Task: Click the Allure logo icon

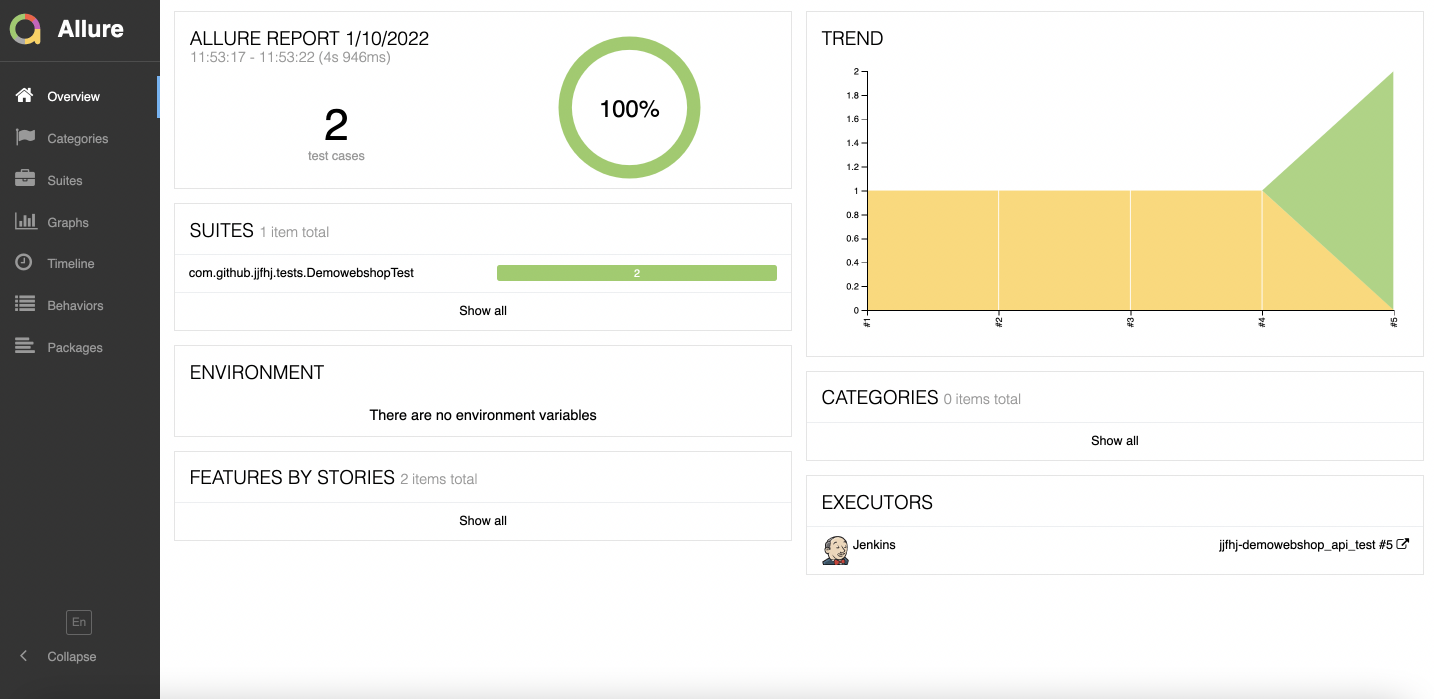Action: pos(26,29)
